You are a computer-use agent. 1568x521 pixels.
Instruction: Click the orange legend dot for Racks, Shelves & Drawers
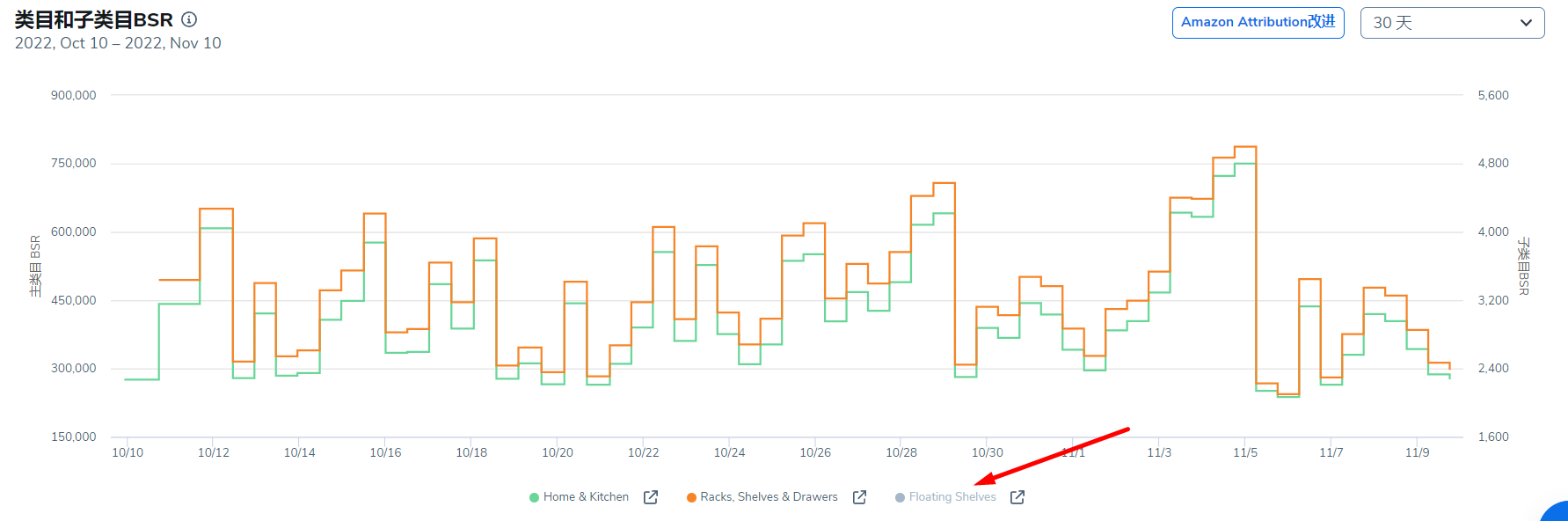tap(691, 498)
